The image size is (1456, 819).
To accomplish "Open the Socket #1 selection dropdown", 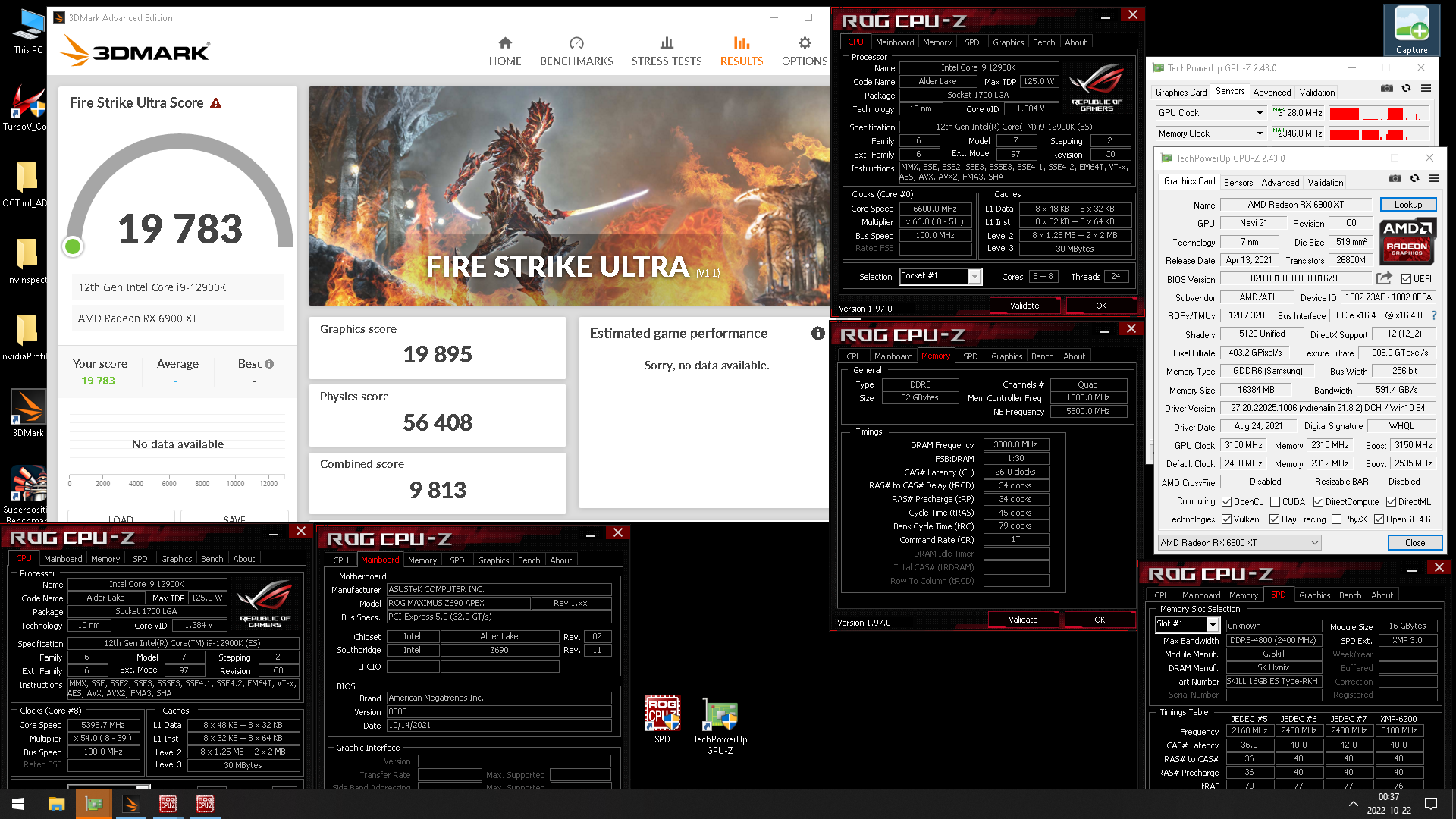I will click(974, 277).
